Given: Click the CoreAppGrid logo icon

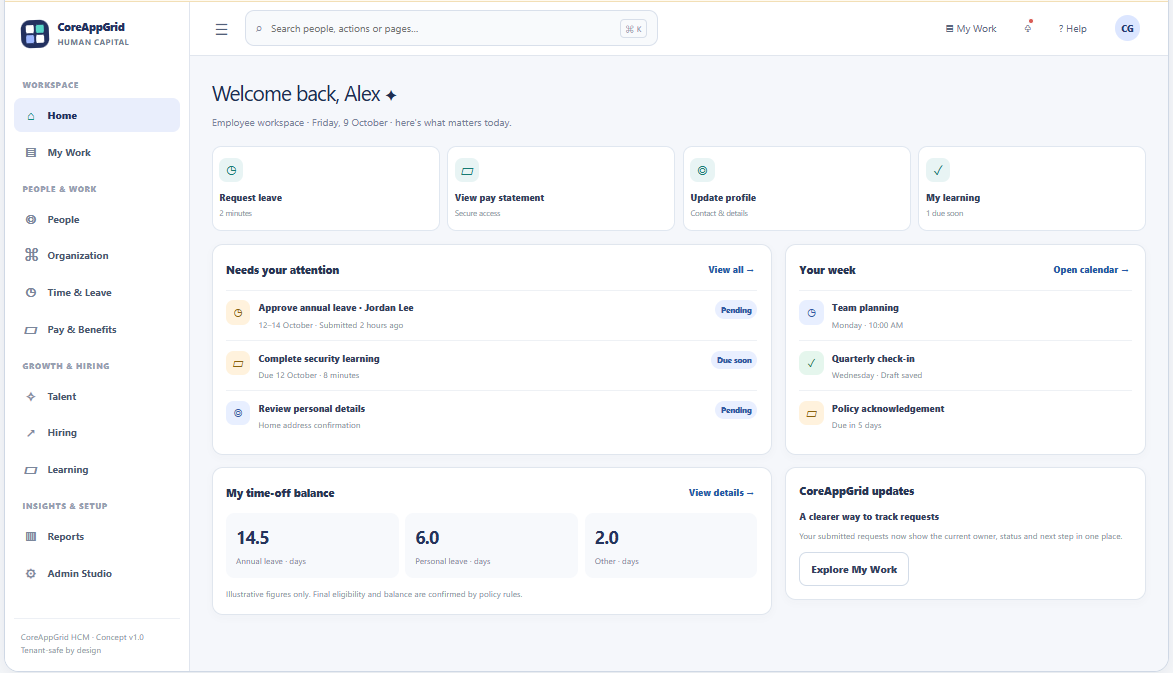Looking at the screenshot, I should [x=35, y=34].
